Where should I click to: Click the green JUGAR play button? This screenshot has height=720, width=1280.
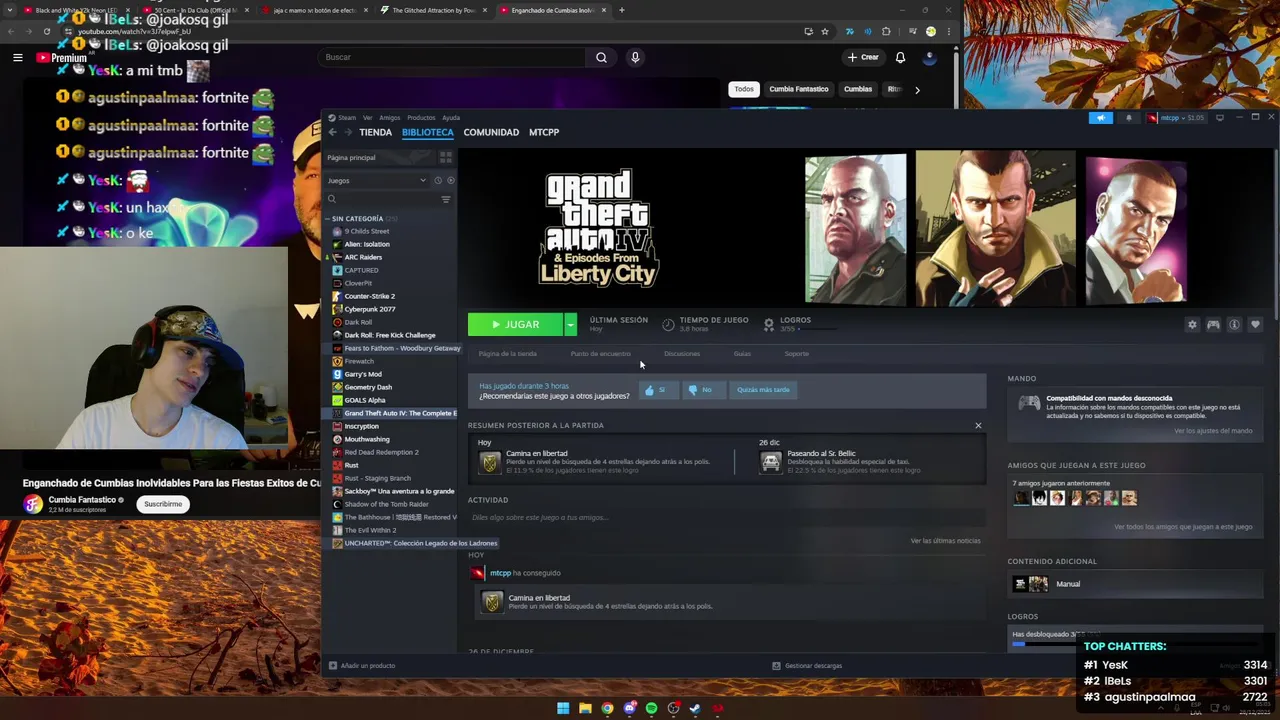pos(515,324)
